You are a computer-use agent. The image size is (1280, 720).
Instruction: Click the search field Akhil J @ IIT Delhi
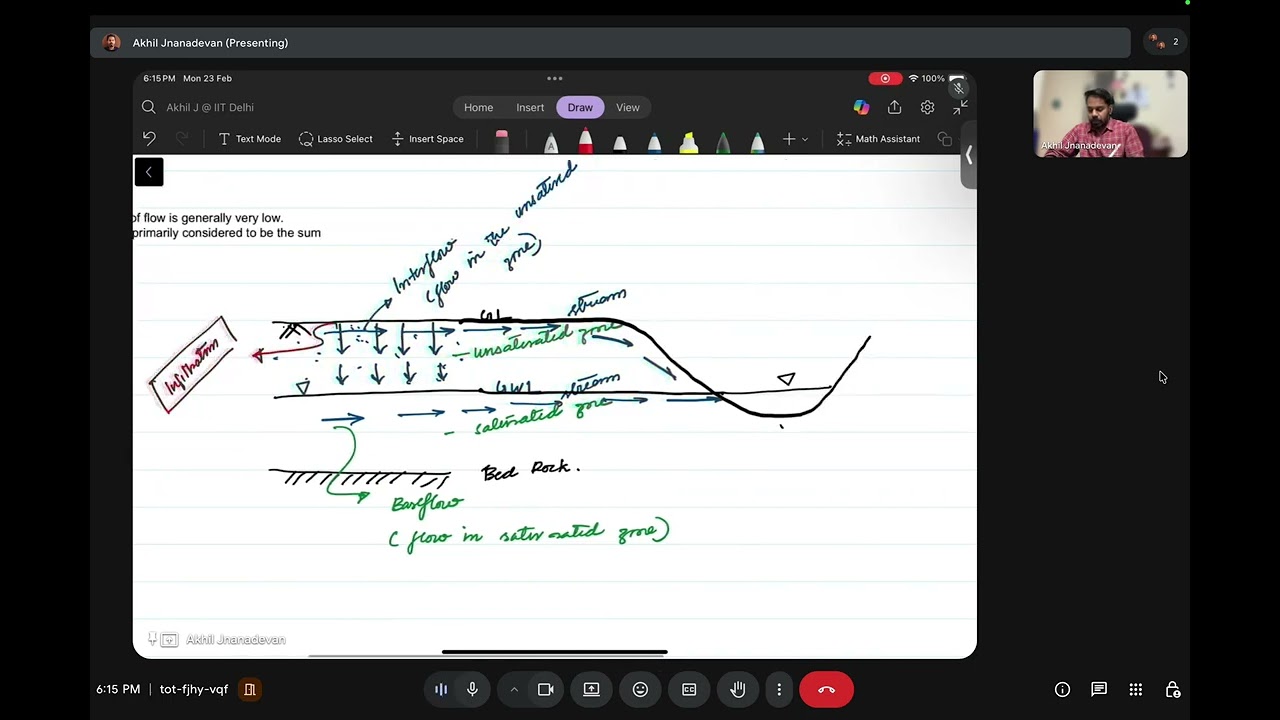coord(210,107)
